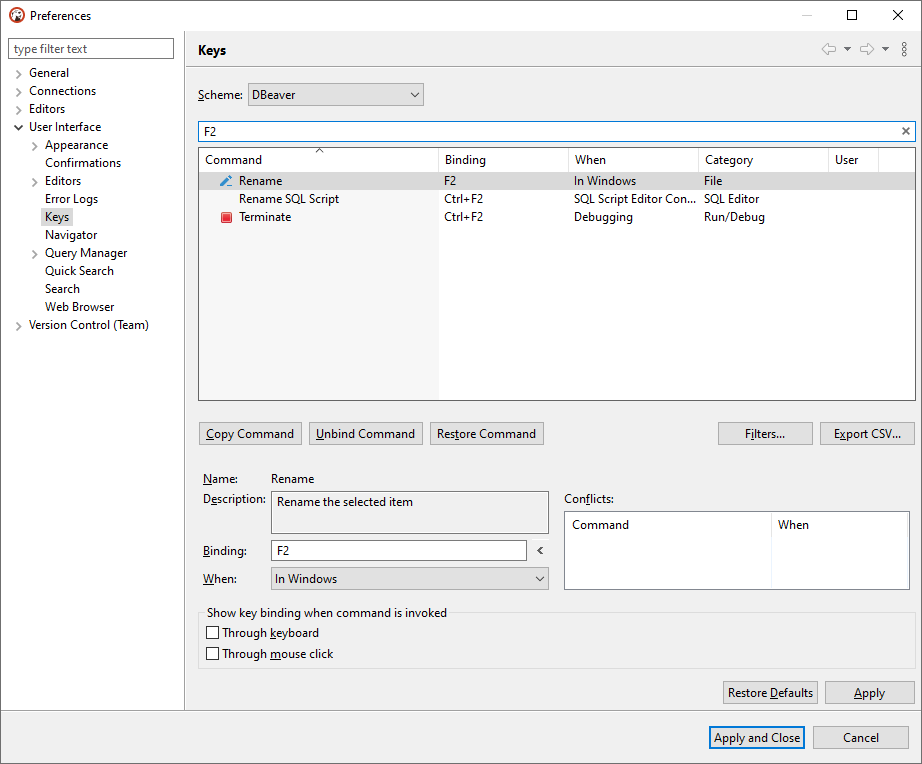The height and width of the screenshot is (764, 922).
Task: Enable the Through keyboard checkbox
Action: (x=213, y=632)
